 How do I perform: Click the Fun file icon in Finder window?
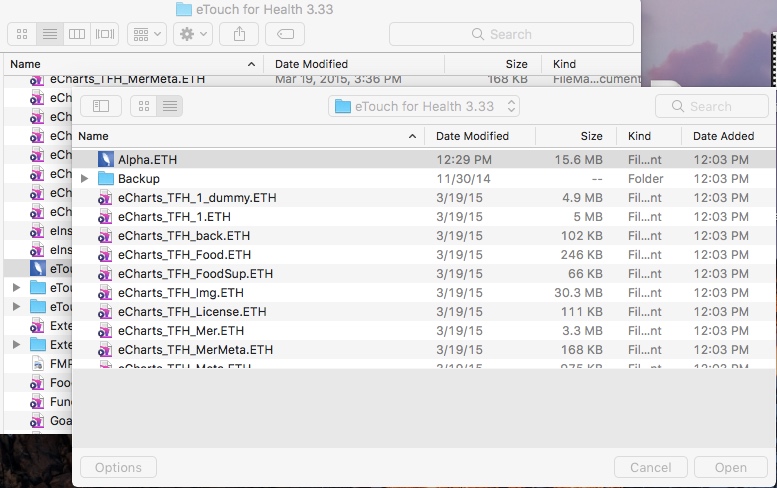coord(37,402)
